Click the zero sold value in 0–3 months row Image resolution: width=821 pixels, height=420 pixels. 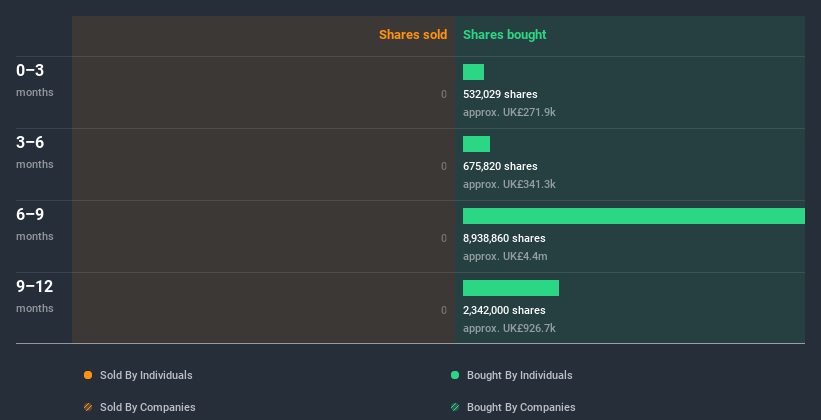pos(444,94)
